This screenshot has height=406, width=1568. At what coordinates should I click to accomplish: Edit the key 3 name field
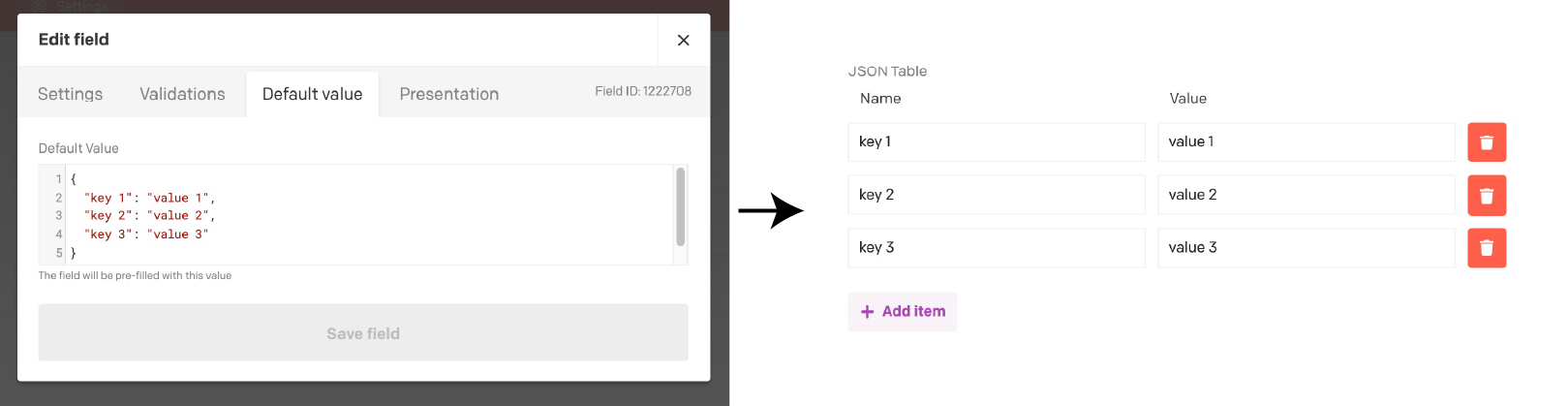coord(996,248)
